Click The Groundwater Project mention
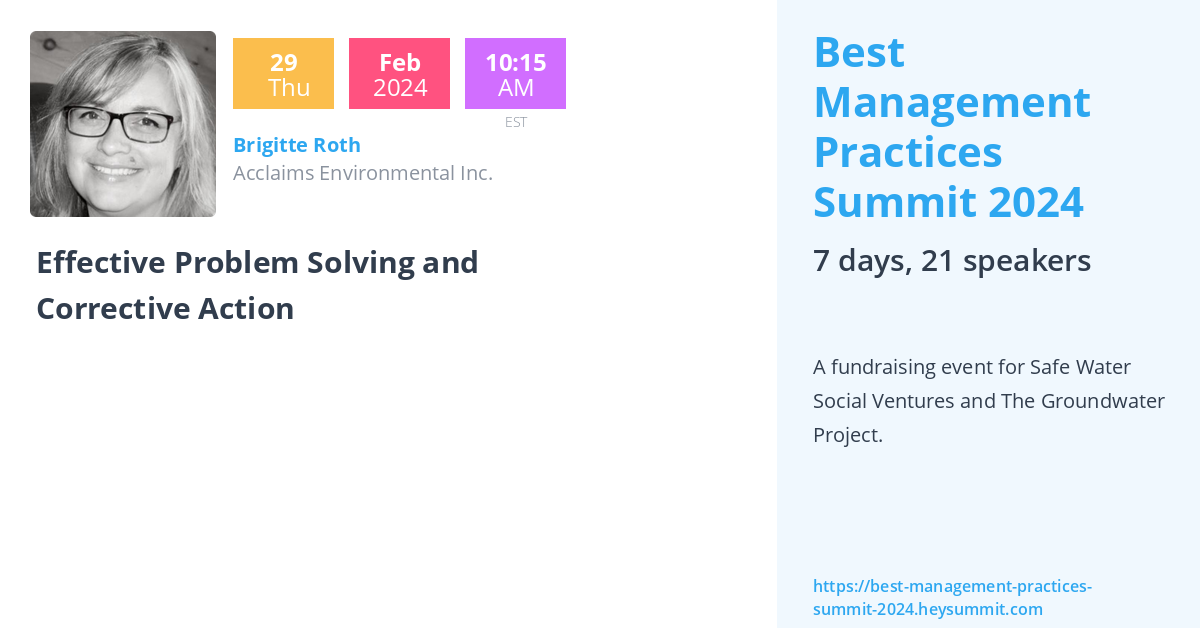The image size is (1200, 628). click(x=989, y=418)
